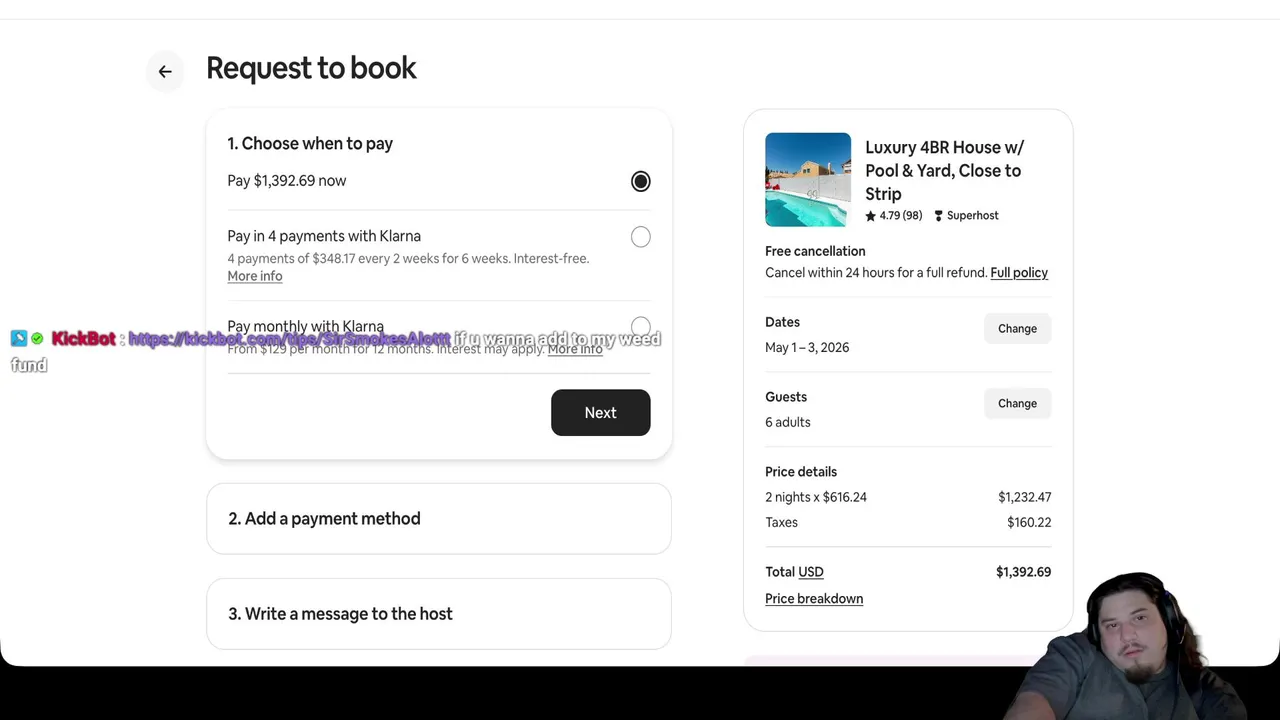Select Pay in 4 payments with Klarna

click(640, 237)
